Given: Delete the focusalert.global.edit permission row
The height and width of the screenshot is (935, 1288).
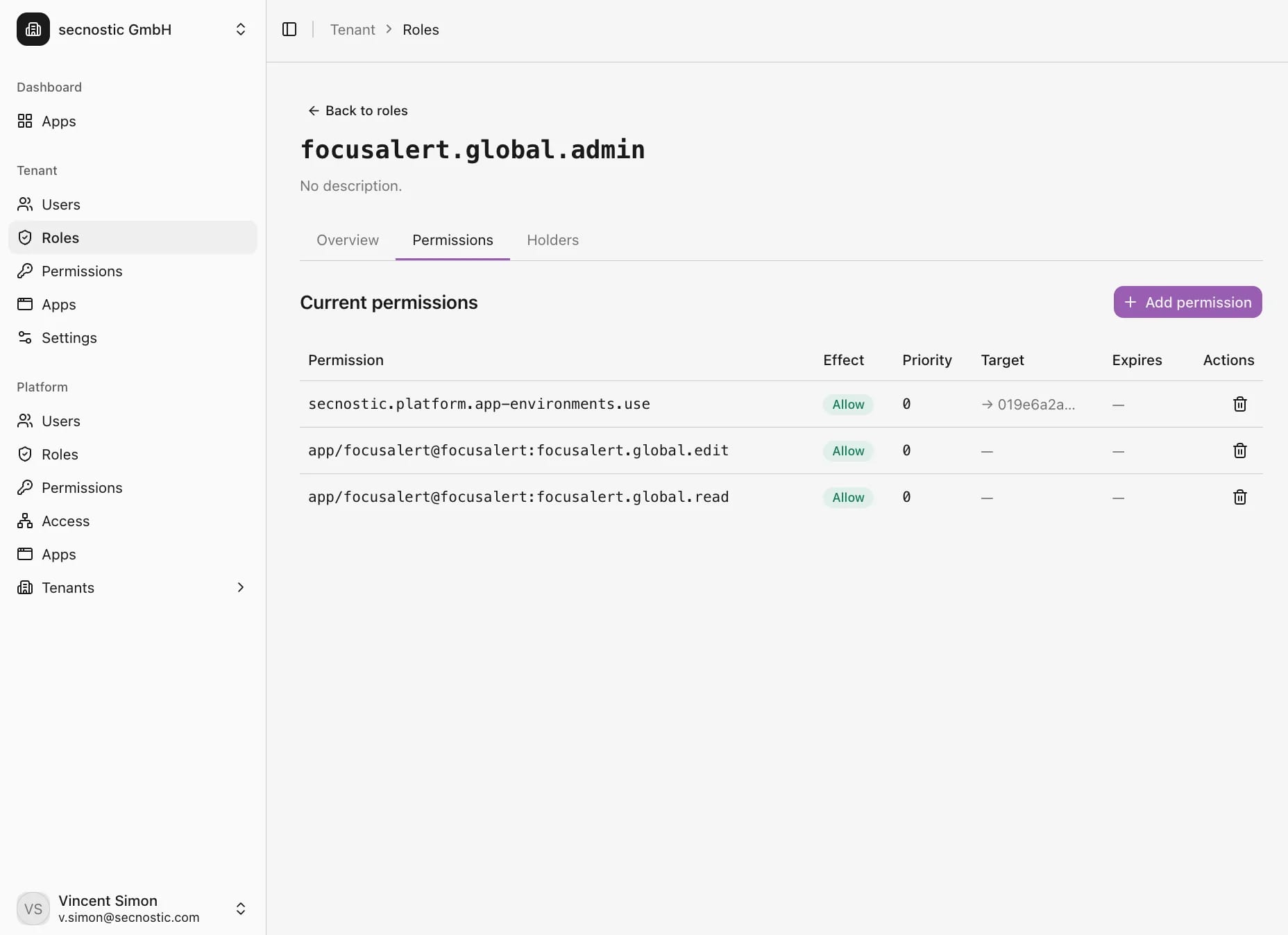Looking at the screenshot, I should [x=1239, y=450].
